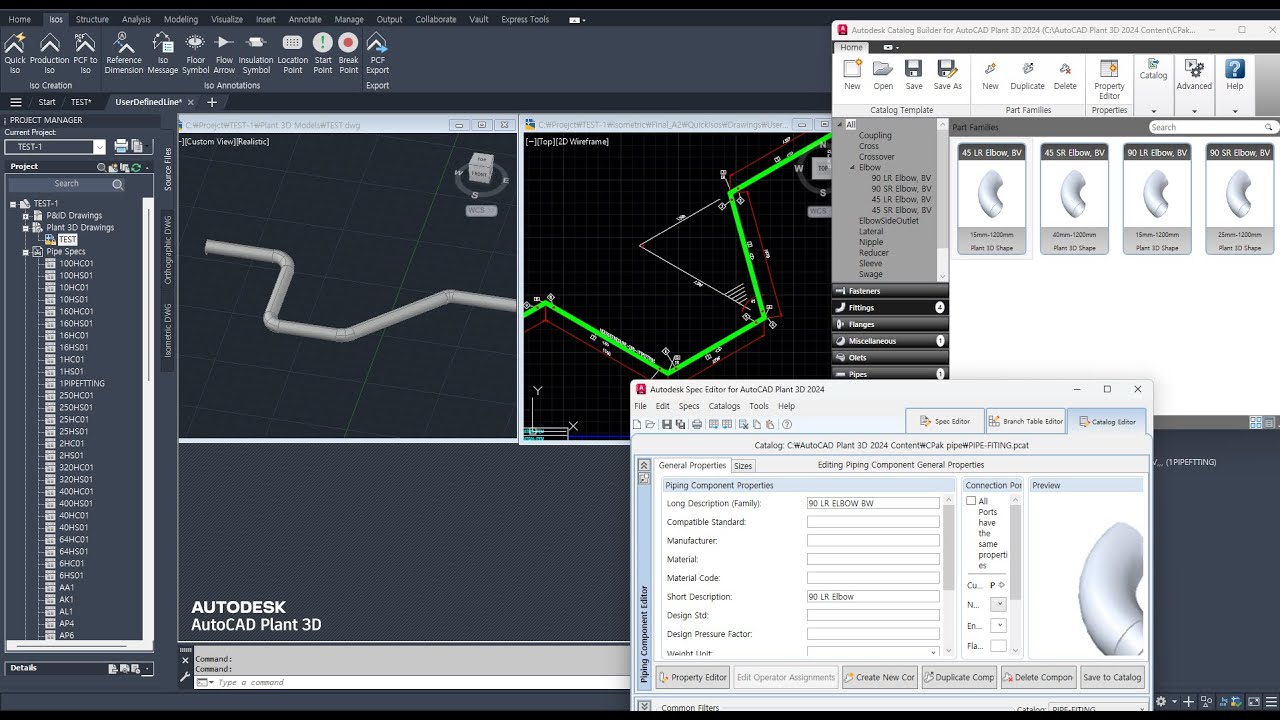Click Open in the Catalog Builder ribbon
Viewport: 1280px width, 720px height.
pyautogui.click(x=883, y=75)
